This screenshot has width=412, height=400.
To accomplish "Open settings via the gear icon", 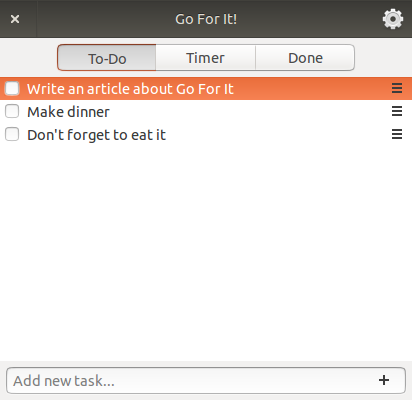I will click(x=393, y=19).
